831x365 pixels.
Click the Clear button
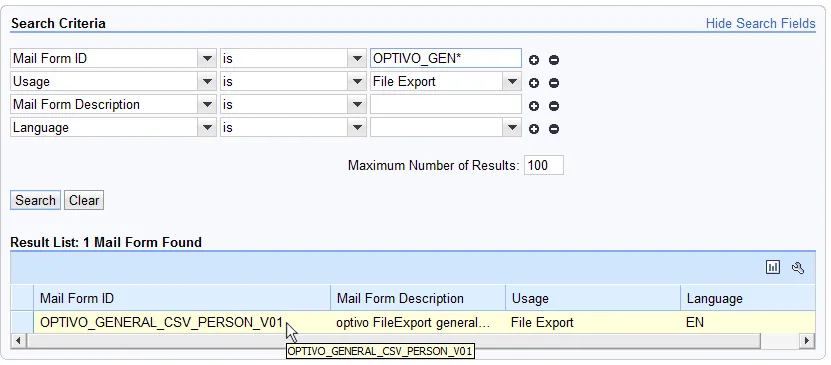tap(84, 200)
